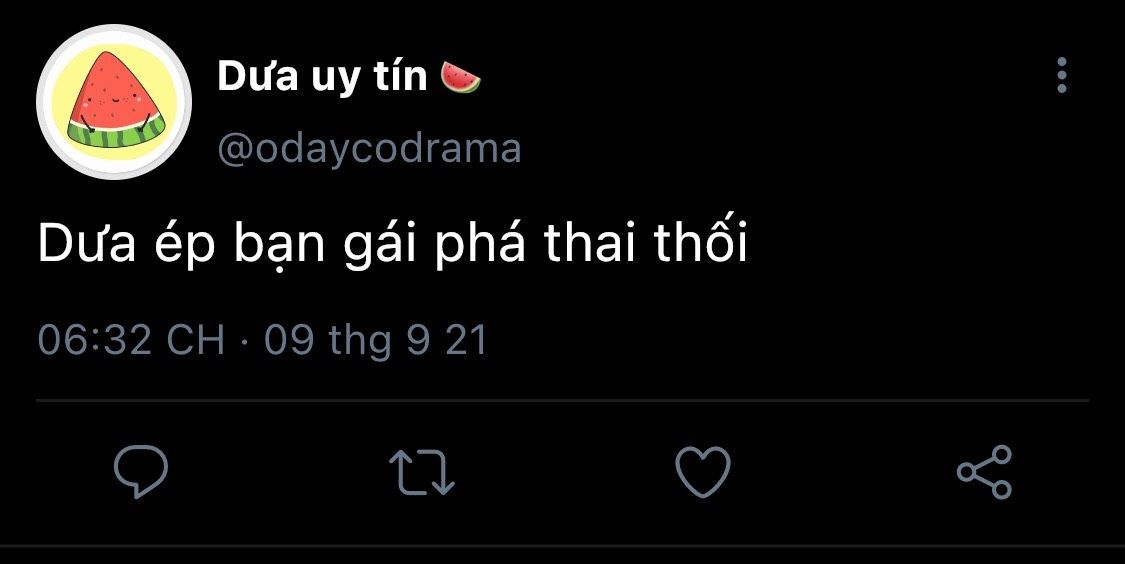
Task: Visit the @odaycodrama handle
Action: (x=369, y=149)
